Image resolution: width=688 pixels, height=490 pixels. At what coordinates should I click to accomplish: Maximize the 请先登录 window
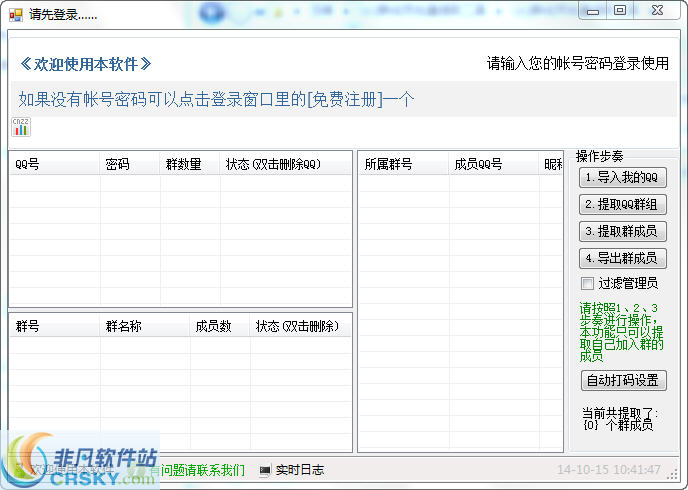620,11
